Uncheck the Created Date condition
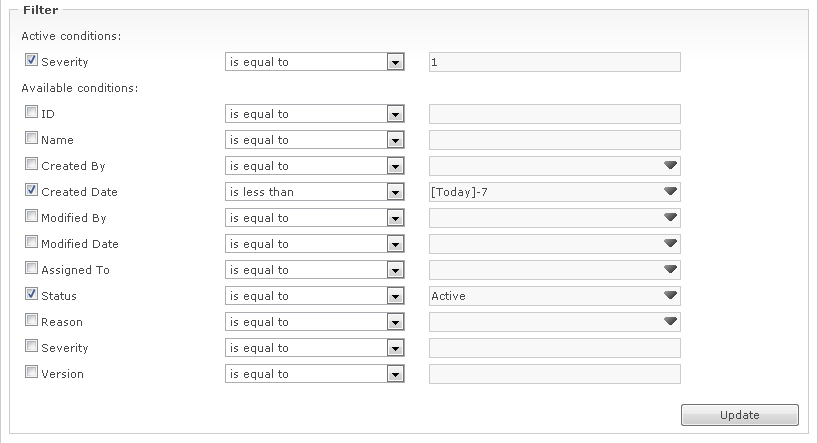This screenshot has width=818, height=443. click(x=32, y=192)
